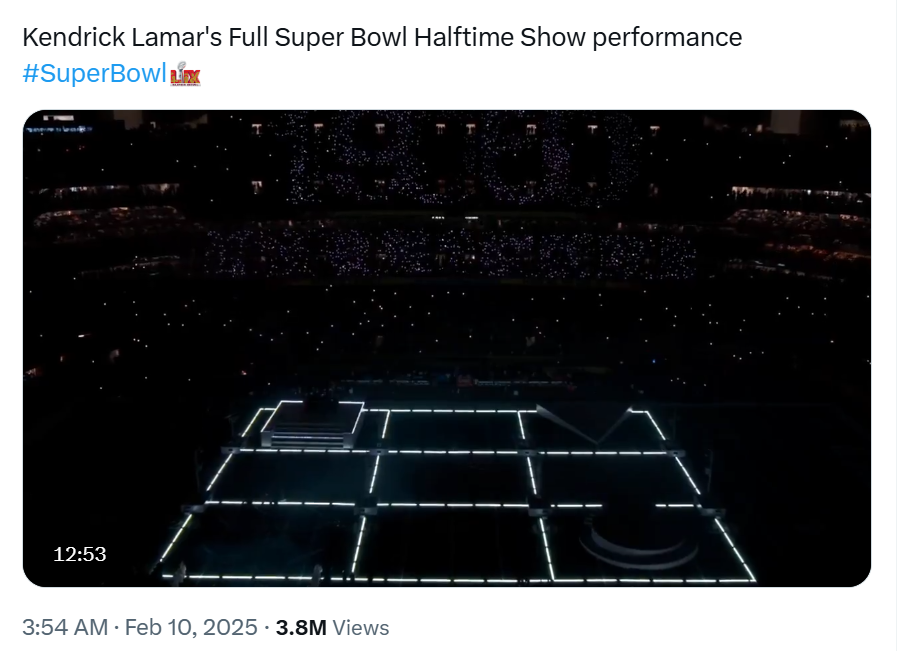Screen dimensions: 897x651
Task: Open the #SuperBowl hashtag link
Action: coord(93,75)
